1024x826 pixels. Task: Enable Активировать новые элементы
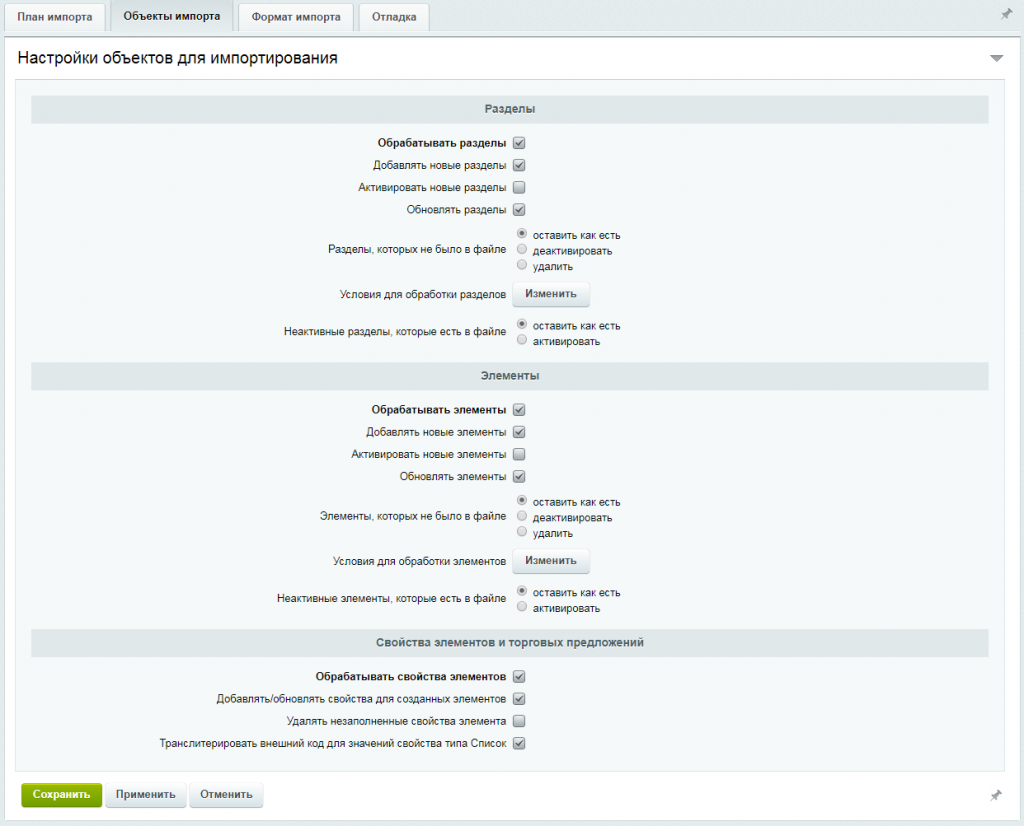(519, 454)
